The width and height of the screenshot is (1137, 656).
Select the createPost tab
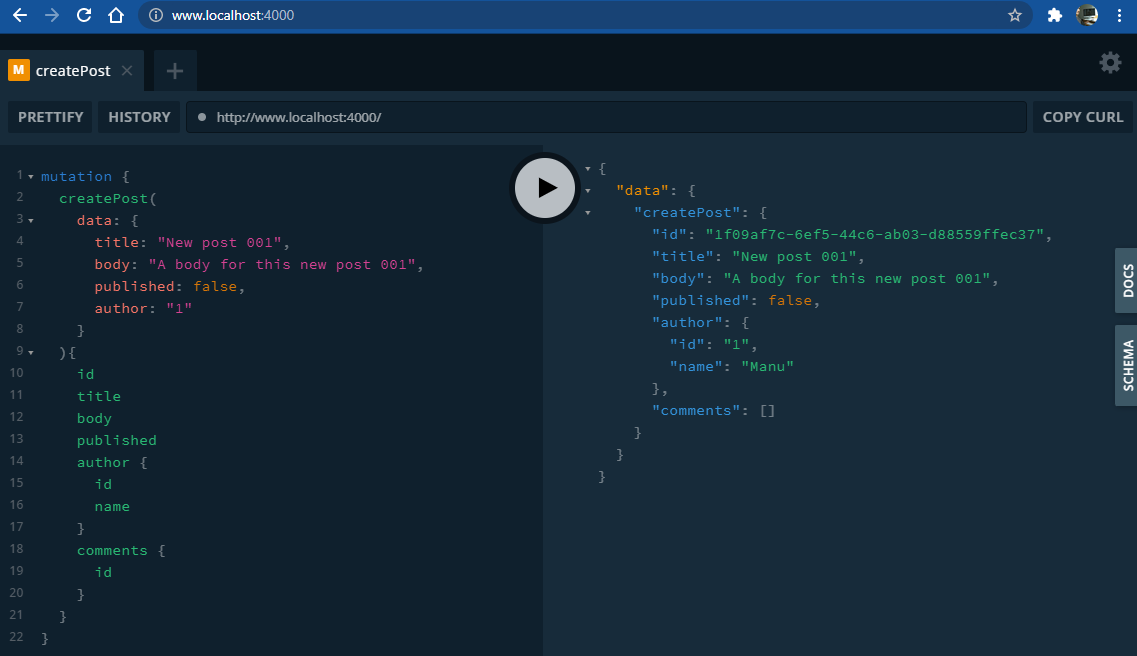pyautogui.click(x=72, y=70)
